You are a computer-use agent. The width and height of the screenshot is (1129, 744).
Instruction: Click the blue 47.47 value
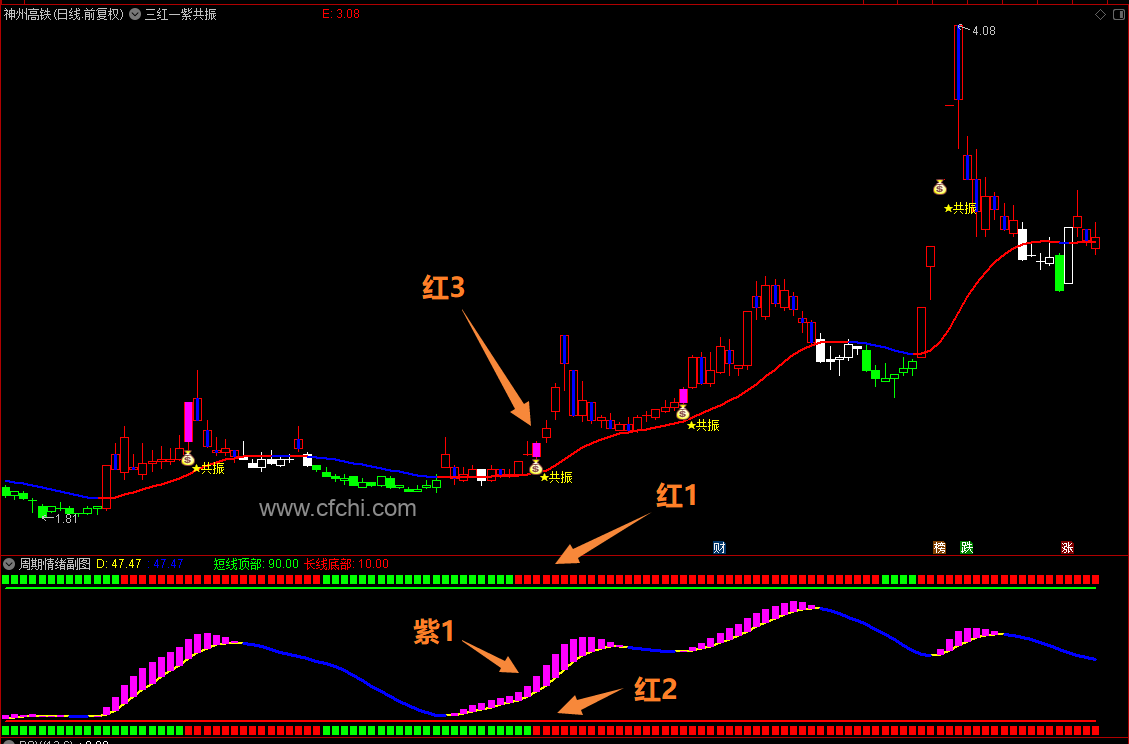[x=168, y=564]
